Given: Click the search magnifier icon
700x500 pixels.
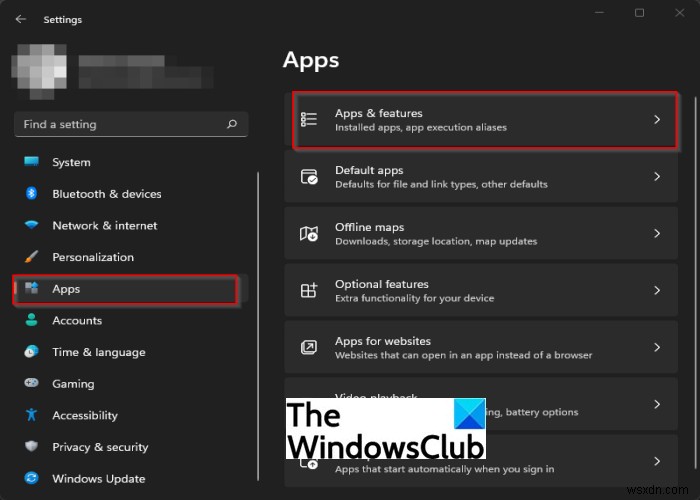Looking at the screenshot, I should tap(232, 125).
